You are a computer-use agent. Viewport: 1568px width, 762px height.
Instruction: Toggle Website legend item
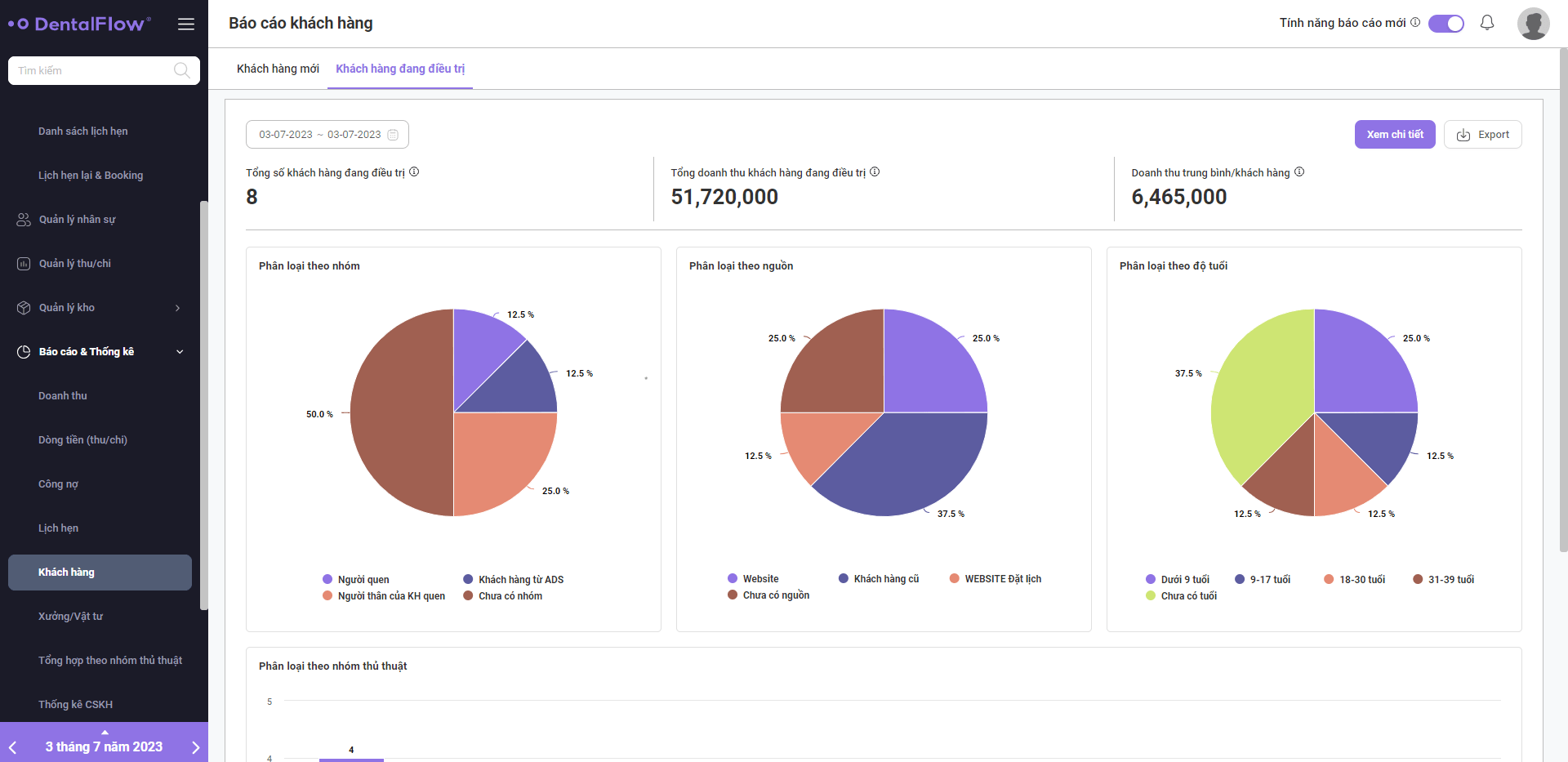click(753, 579)
